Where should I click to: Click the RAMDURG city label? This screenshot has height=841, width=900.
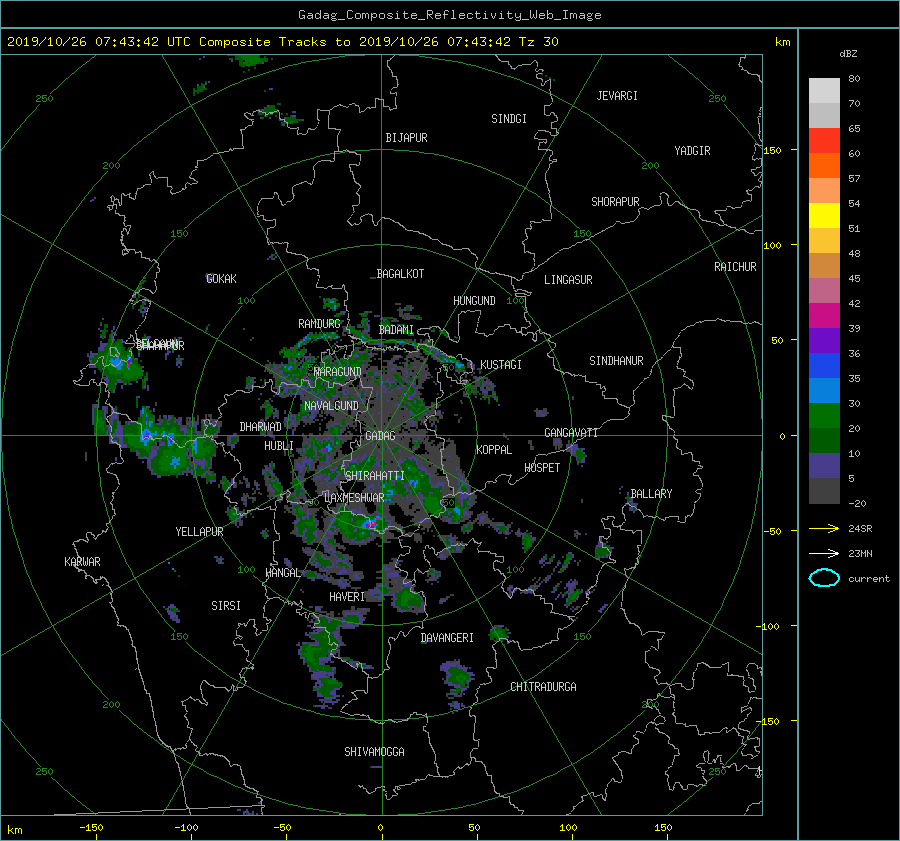(x=319, y=324)
